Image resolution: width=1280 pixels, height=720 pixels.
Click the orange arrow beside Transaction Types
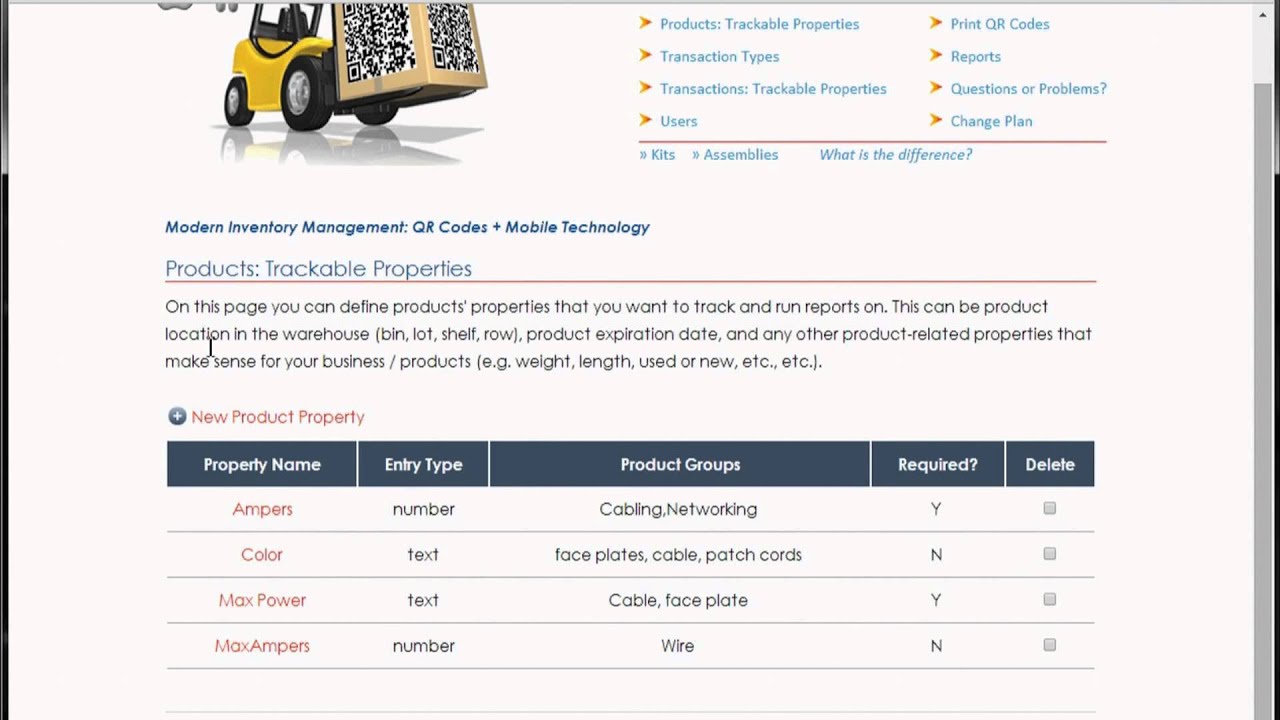pos(645,56)
